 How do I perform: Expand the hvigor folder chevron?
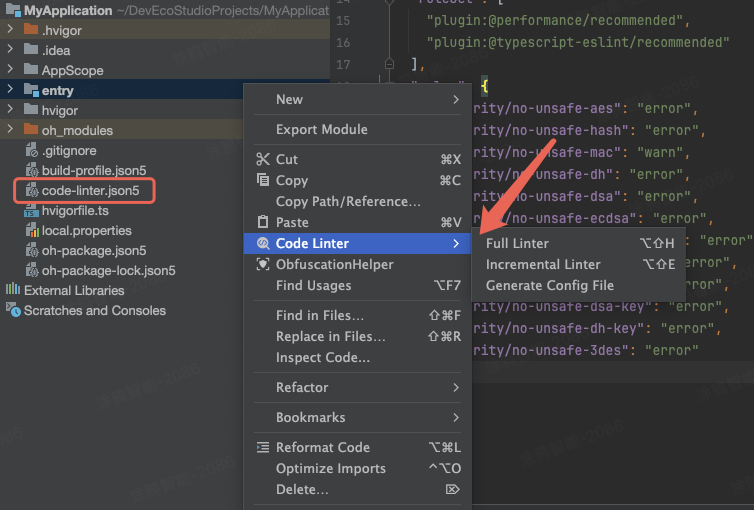coord(10,110)
